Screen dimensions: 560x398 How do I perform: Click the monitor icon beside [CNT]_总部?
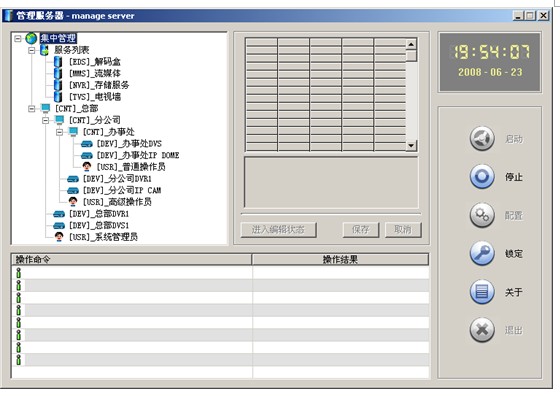point(45,108)
